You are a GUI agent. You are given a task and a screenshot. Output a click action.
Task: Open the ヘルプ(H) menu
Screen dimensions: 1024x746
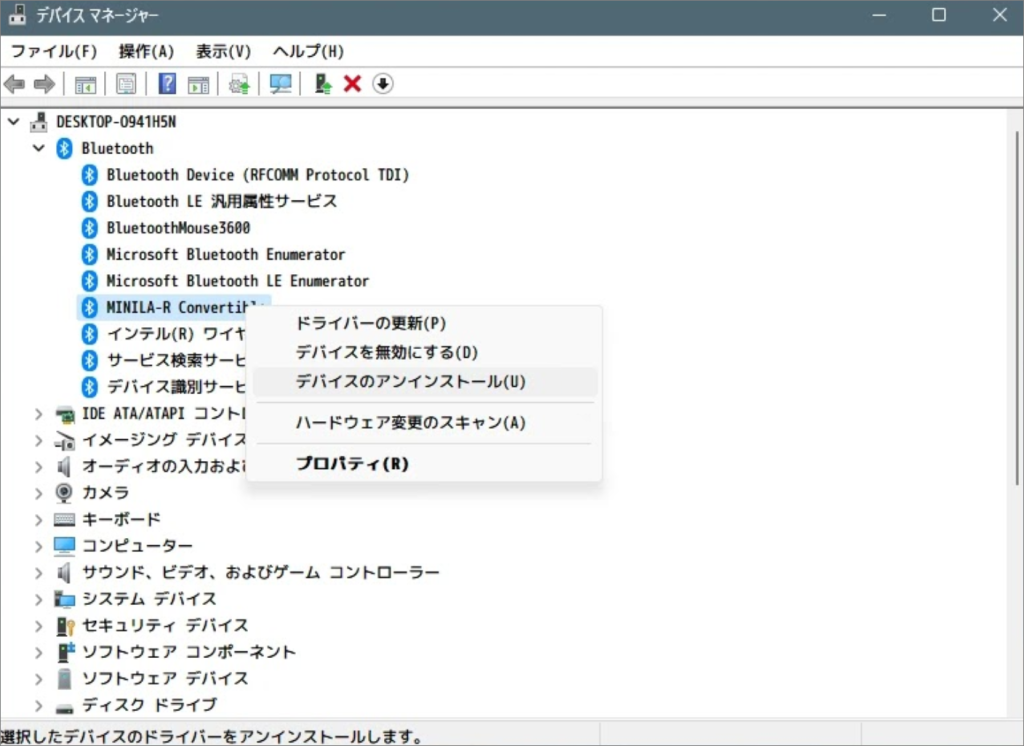point(308,51)
